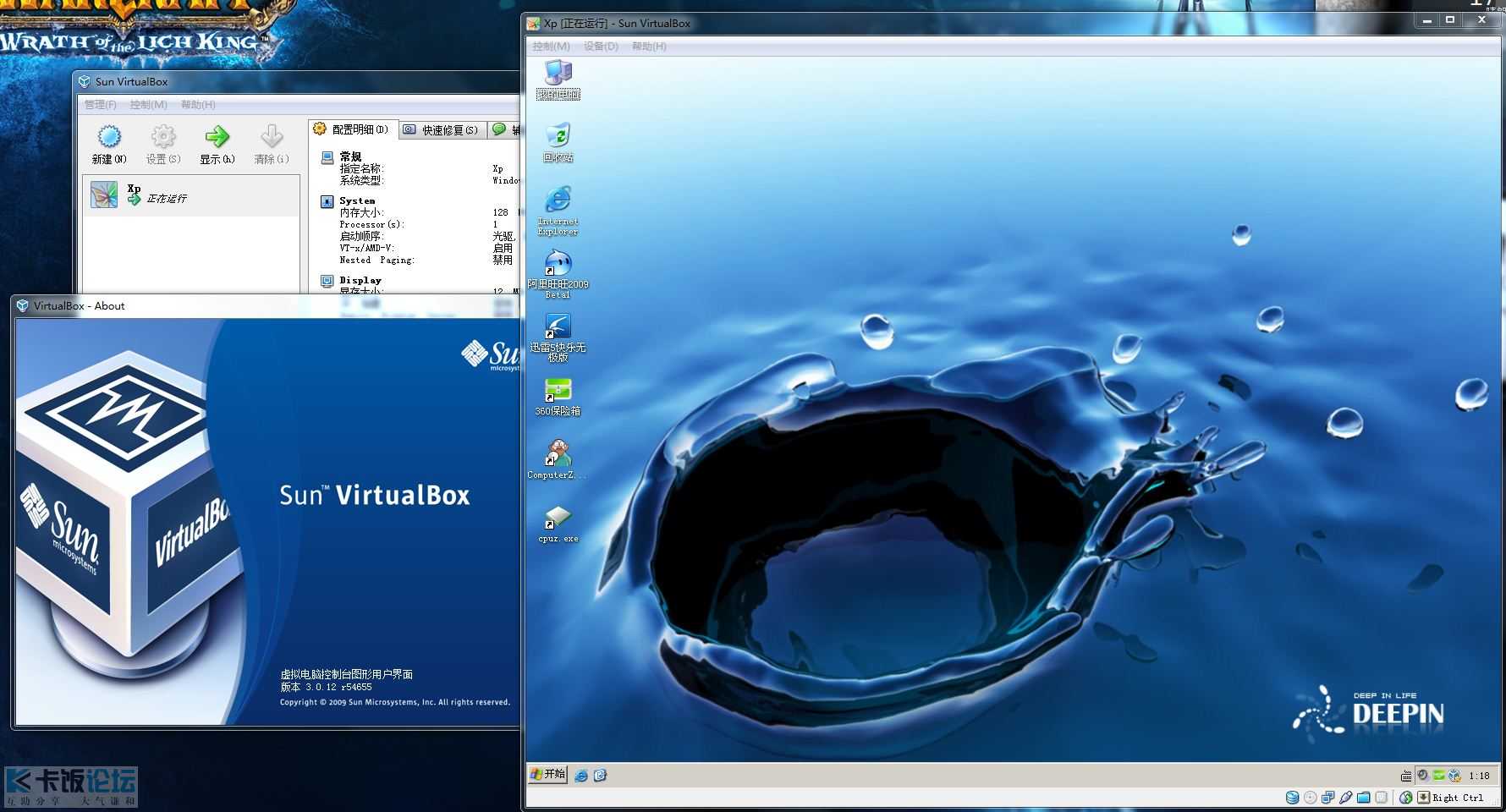
Task: Select the 迅雷5 desktop shortcut
Action: 558,337
